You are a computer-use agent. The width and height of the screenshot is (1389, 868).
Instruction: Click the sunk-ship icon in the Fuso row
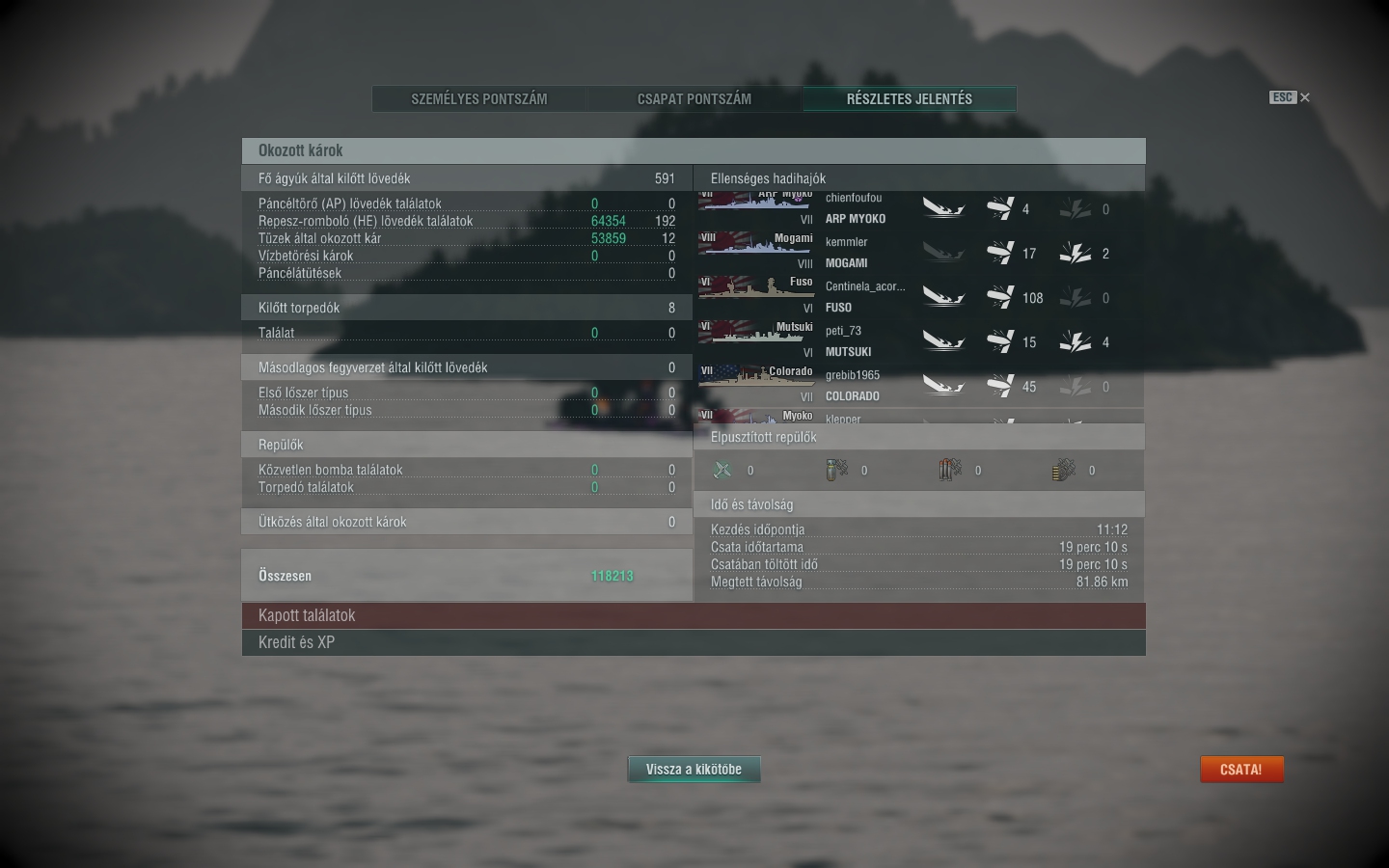(942, 297)
